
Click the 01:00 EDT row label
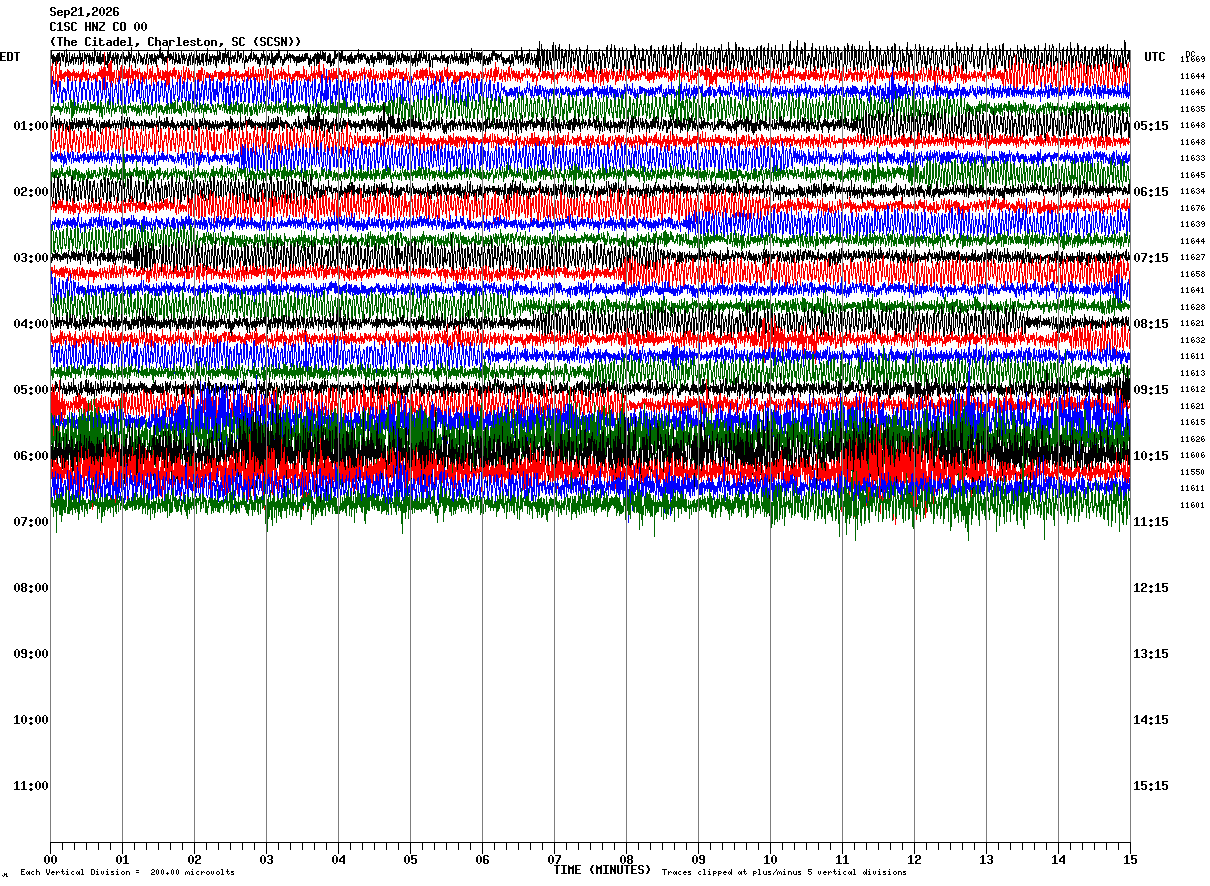click(x=31, y=126)
